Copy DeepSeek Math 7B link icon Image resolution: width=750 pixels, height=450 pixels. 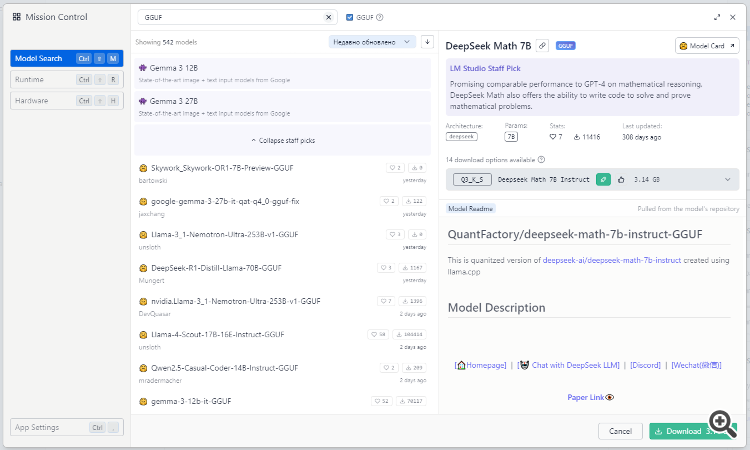[x=542, y=46]
